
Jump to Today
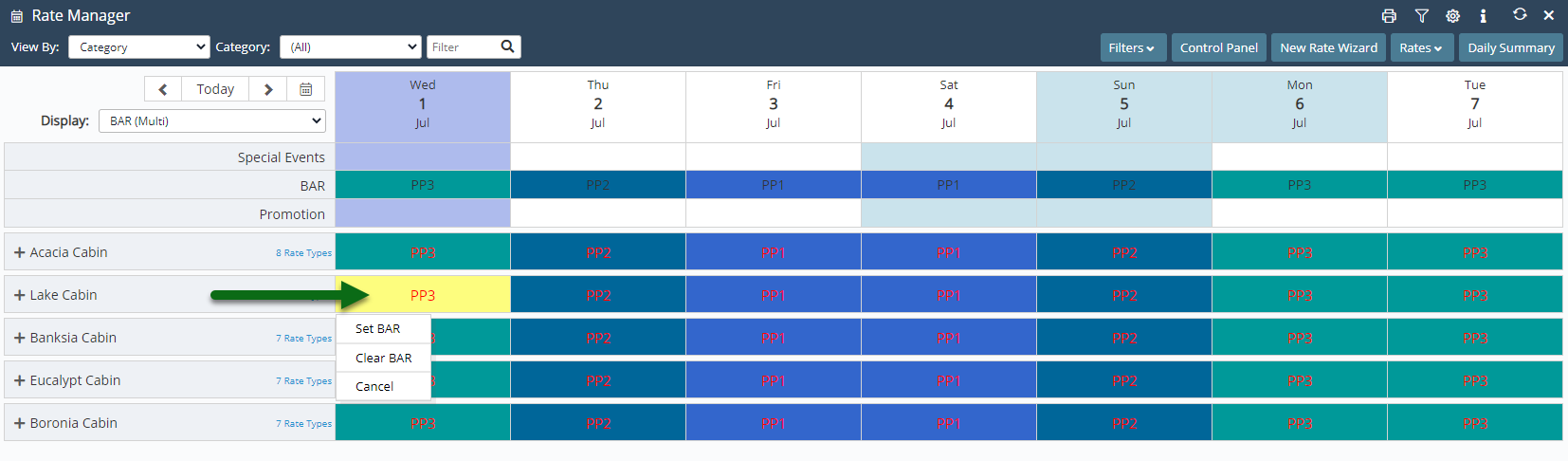(x=215, y=89)
